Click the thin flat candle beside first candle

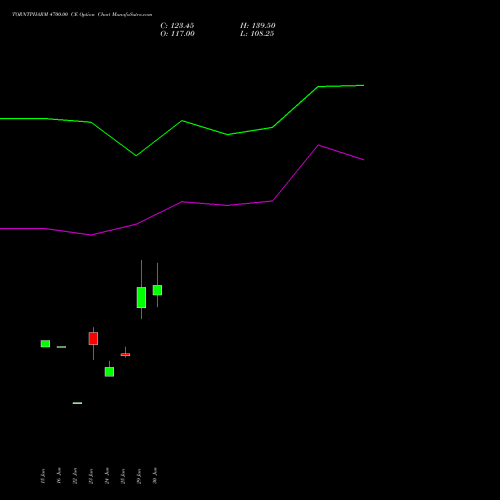61,347
